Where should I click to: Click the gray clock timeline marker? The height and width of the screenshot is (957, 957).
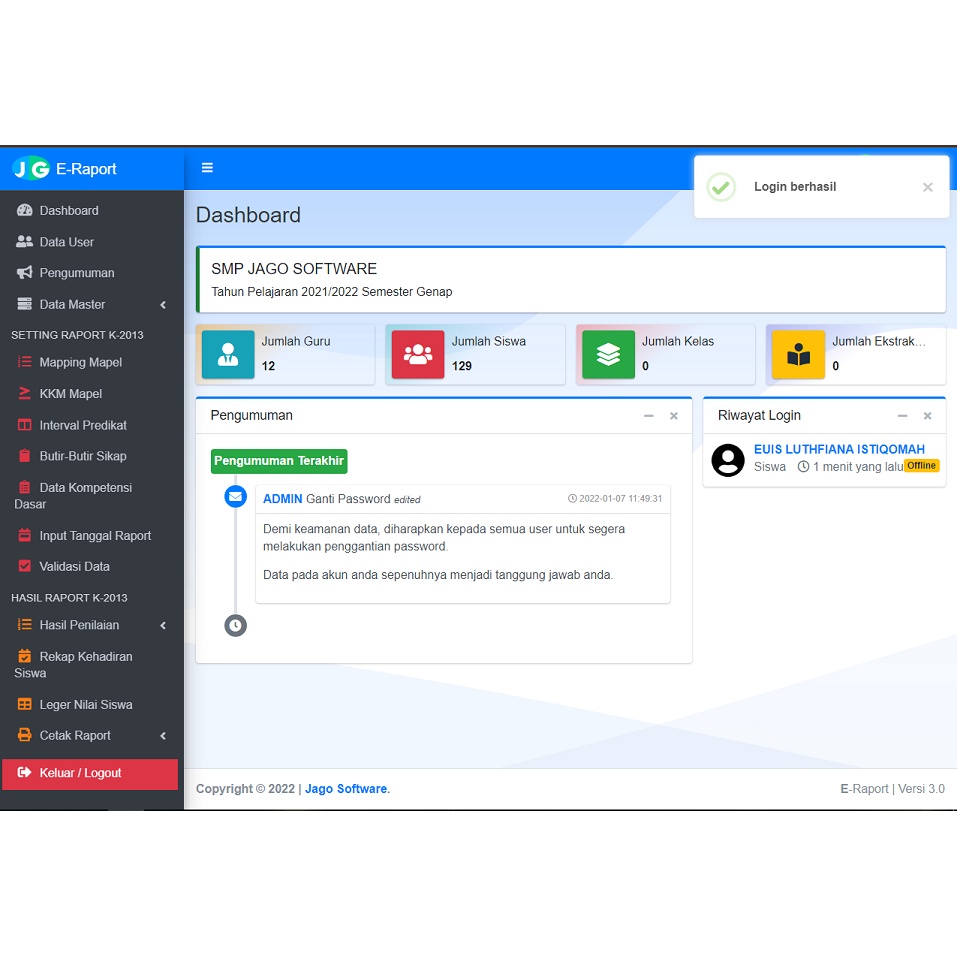pos(236,626)
